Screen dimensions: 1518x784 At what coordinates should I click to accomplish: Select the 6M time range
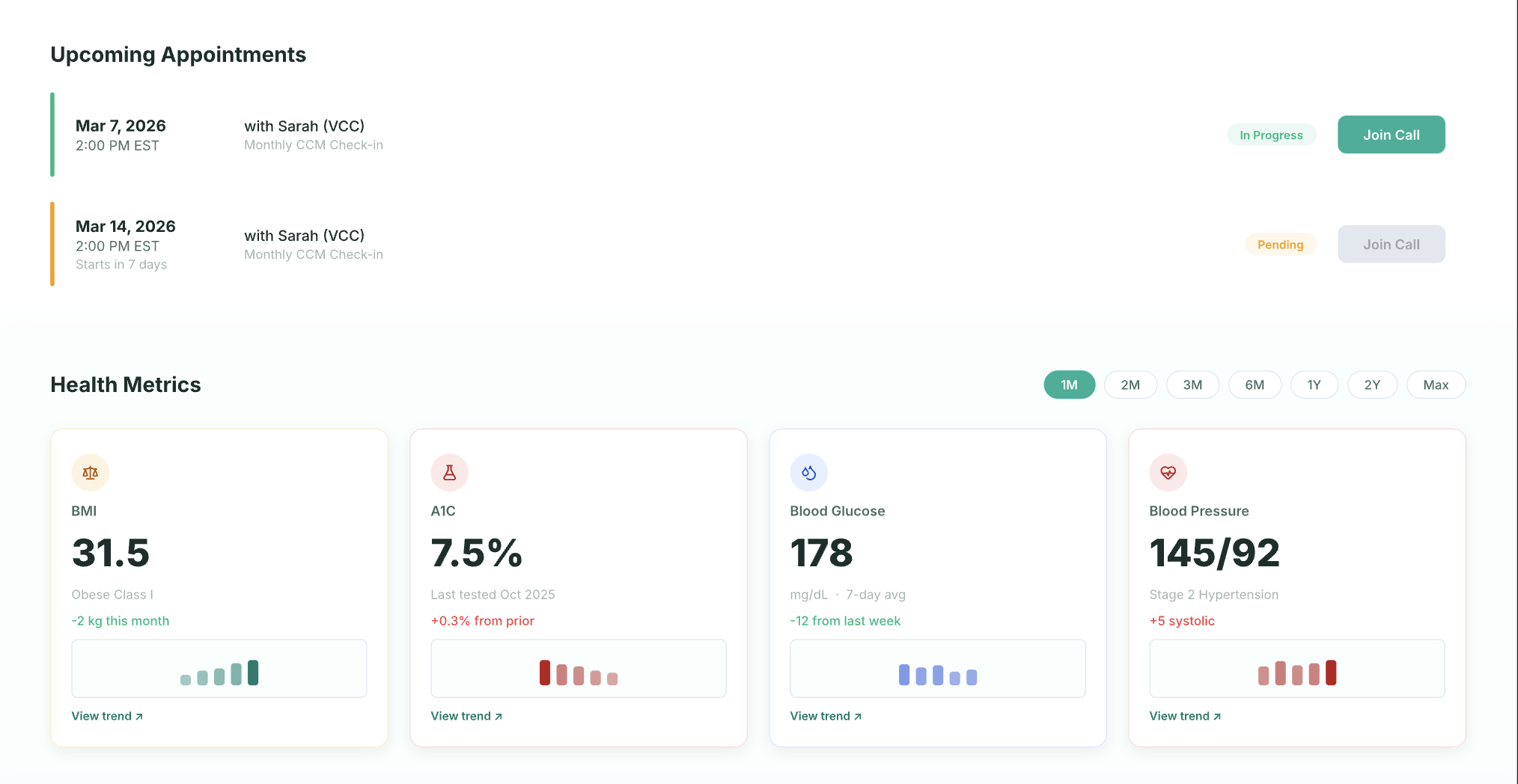pyautogui.click(x=1255, y=385)
